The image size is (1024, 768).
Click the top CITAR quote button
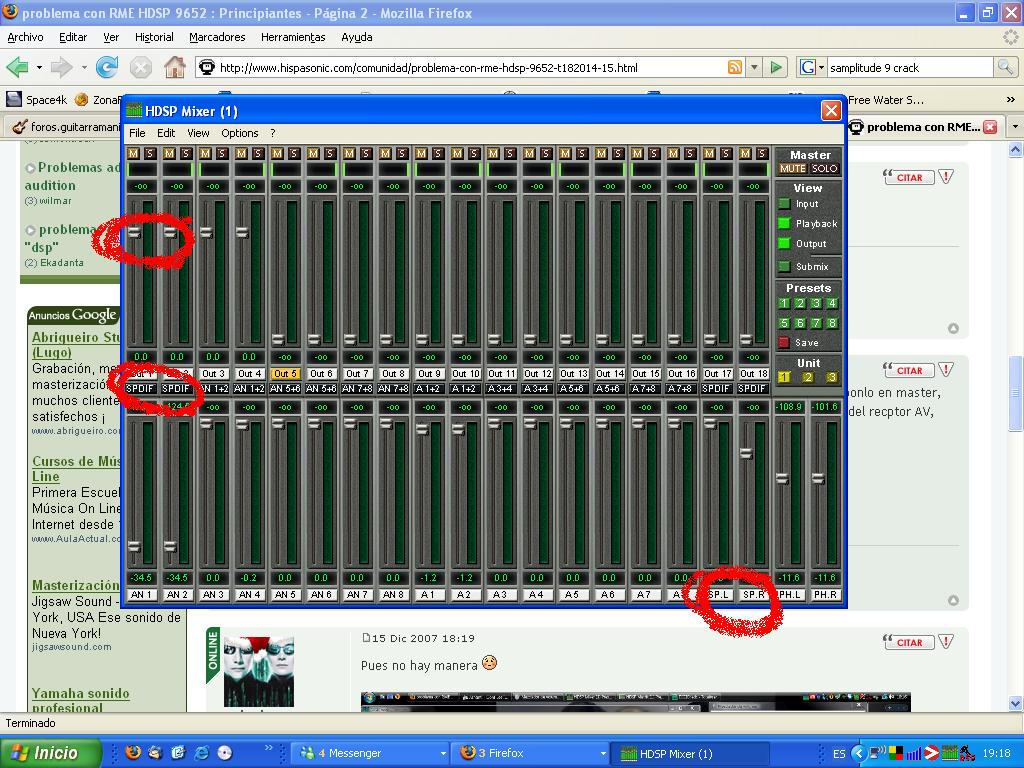pos(908,177)
